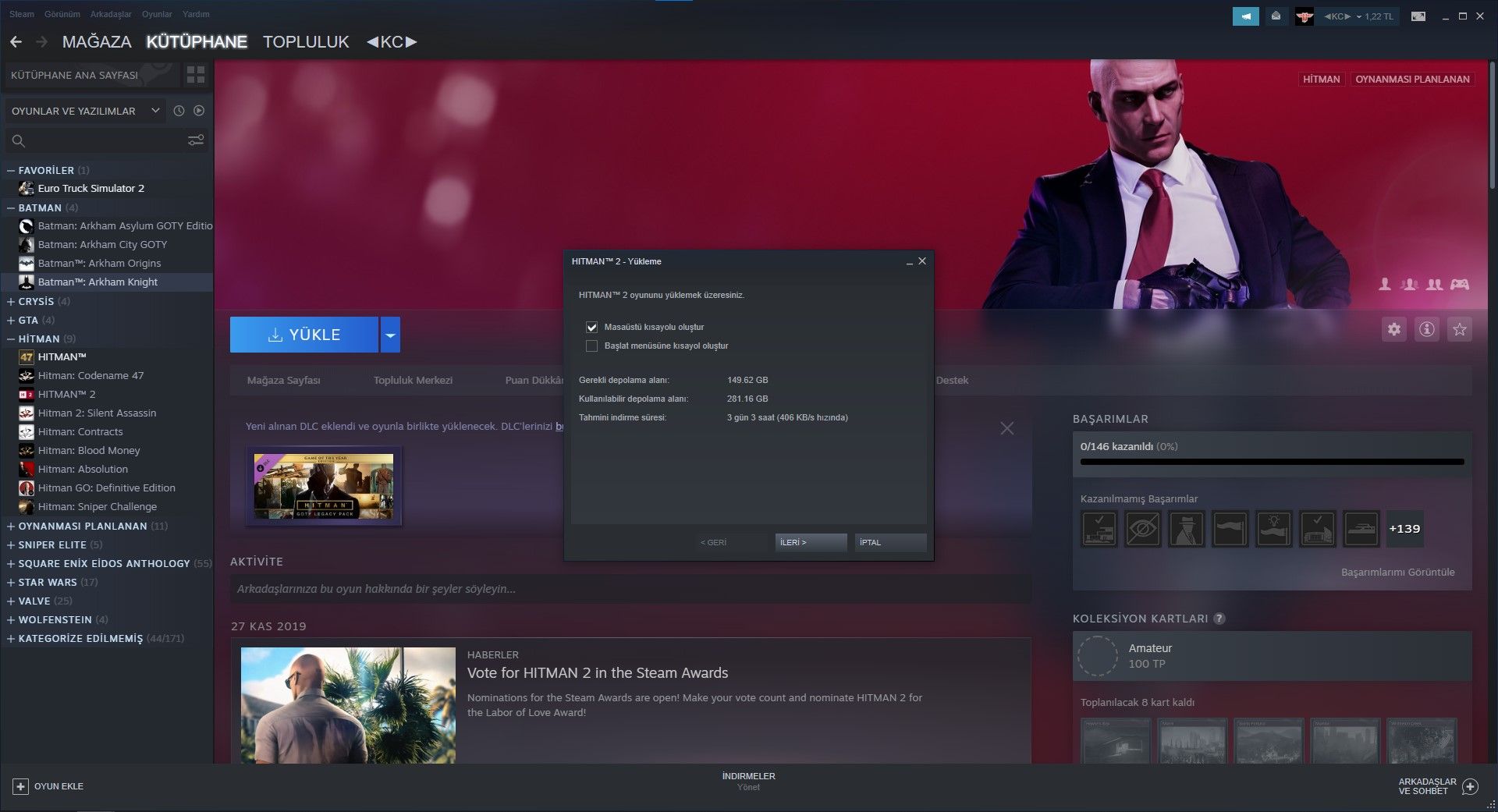
Task: Open the Oyunlar menu
Action: [157, 14]
